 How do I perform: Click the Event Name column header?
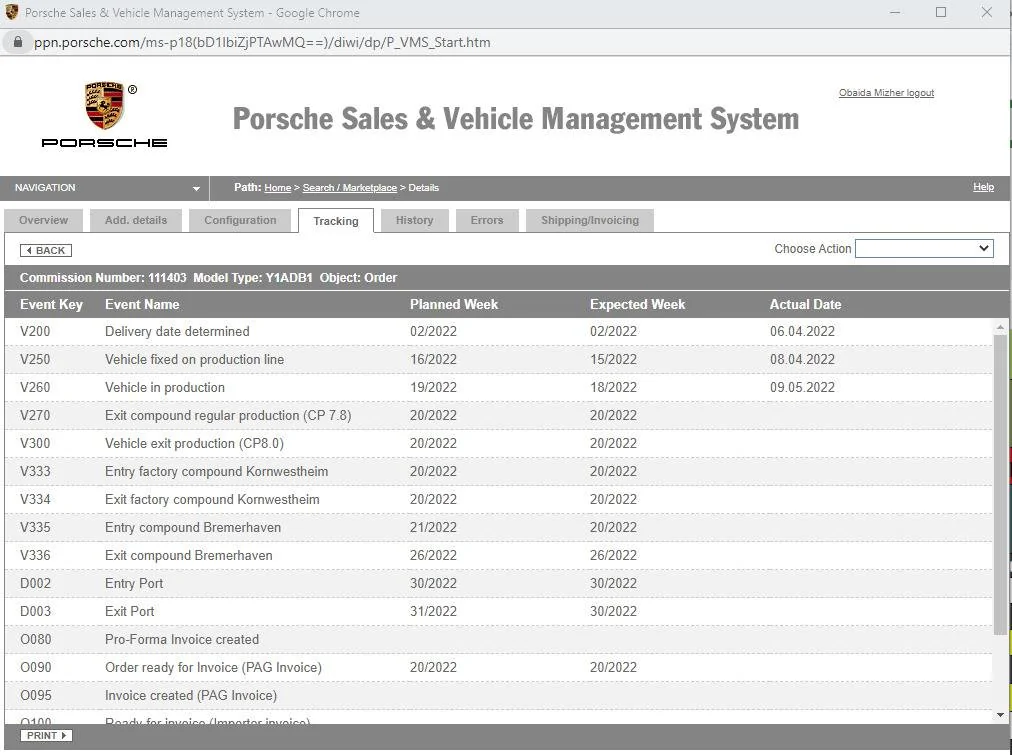142,305
